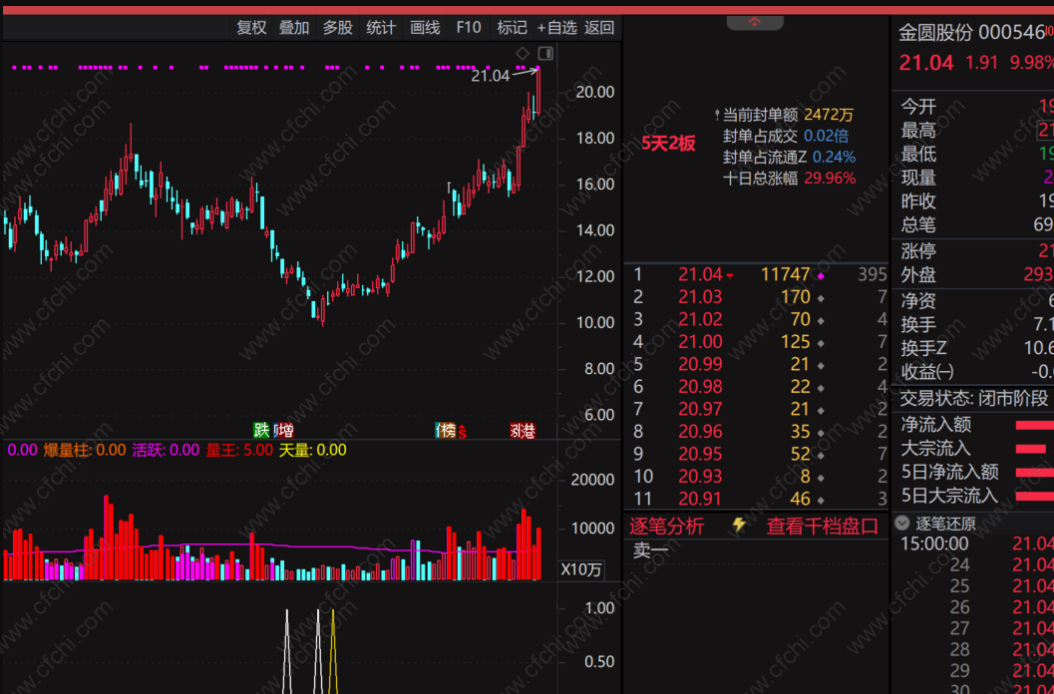Click the 5日大宗流入 label
This screenshot has width=1054, height=694.
[x=949, y=496]
